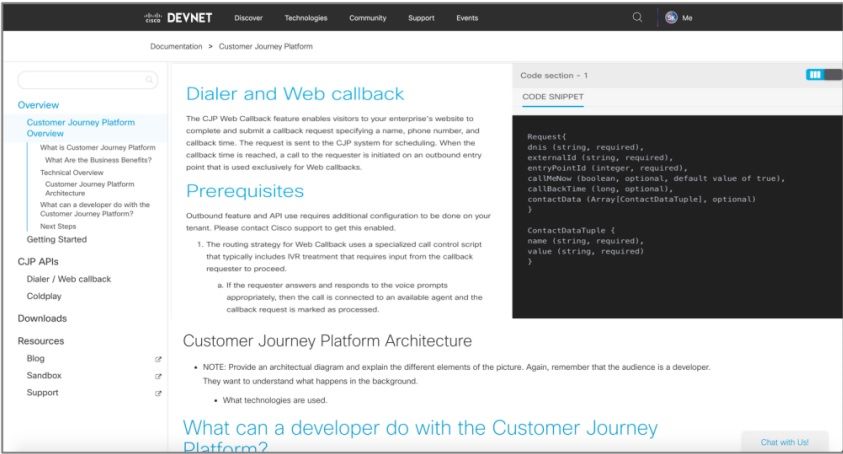Click the What technologies are used bullet

click(x=275, y=400)
